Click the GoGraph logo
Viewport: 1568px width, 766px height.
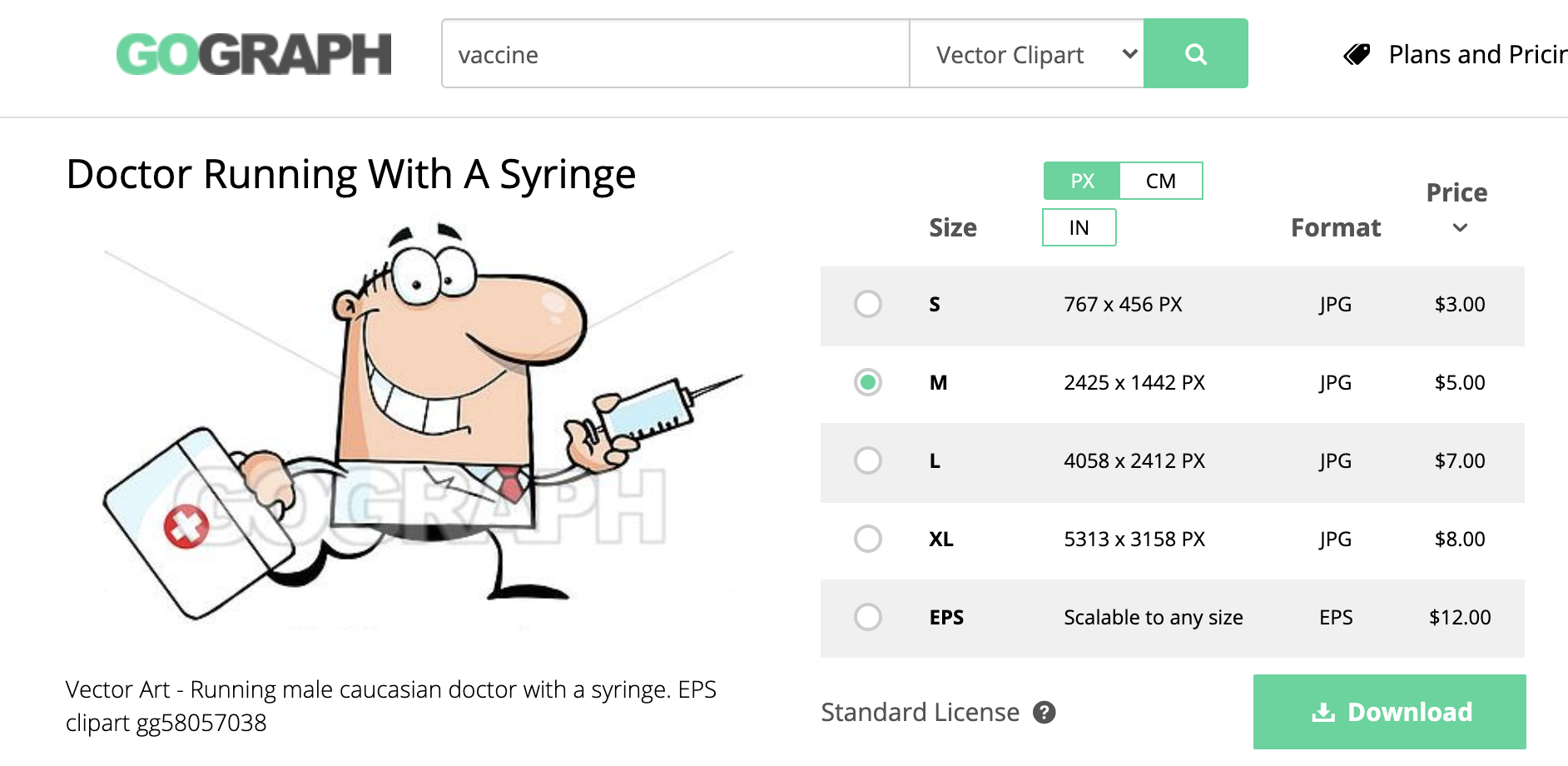pos(254,54)
